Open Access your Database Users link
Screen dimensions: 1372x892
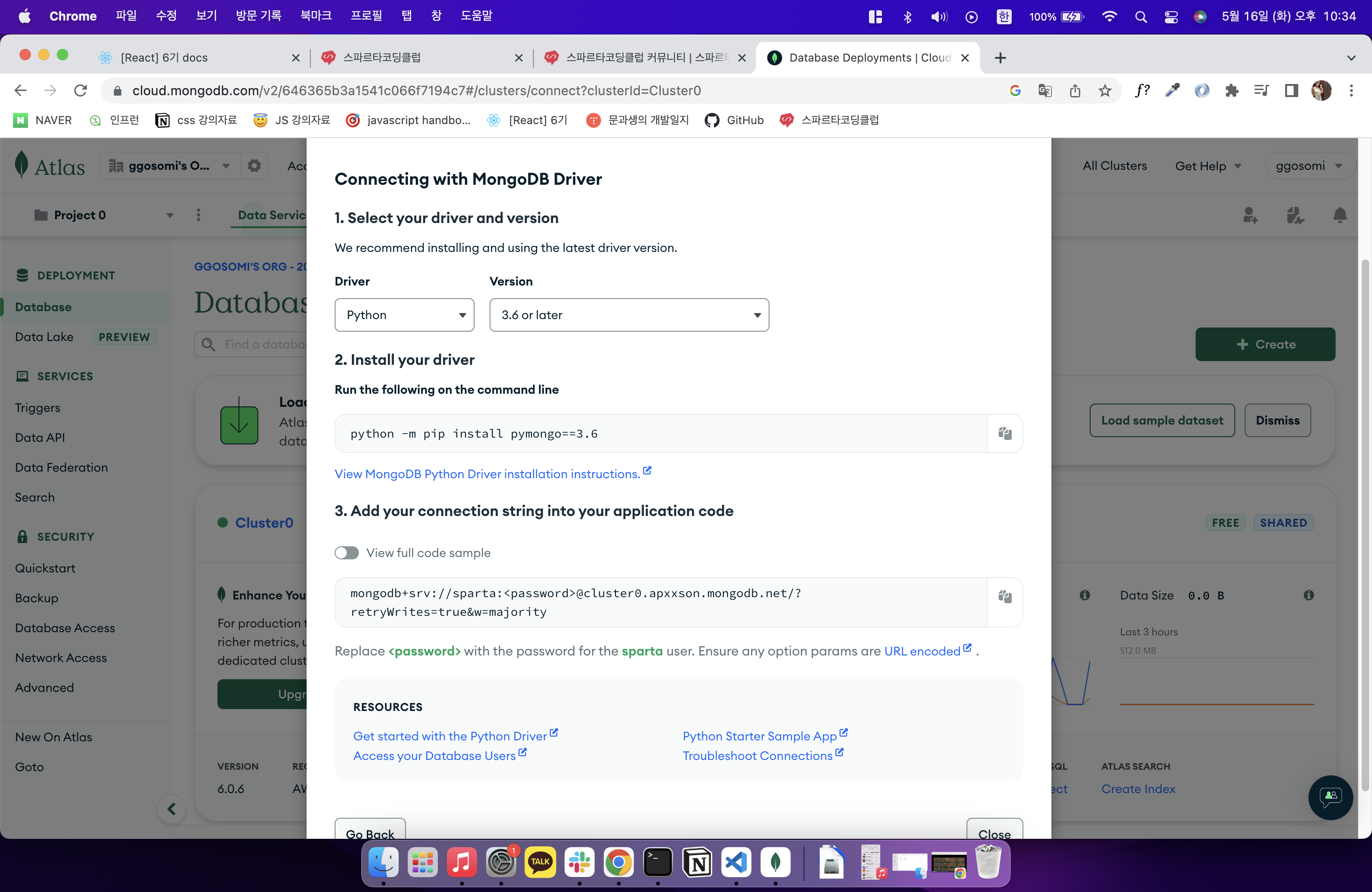(x=440, y=755)
